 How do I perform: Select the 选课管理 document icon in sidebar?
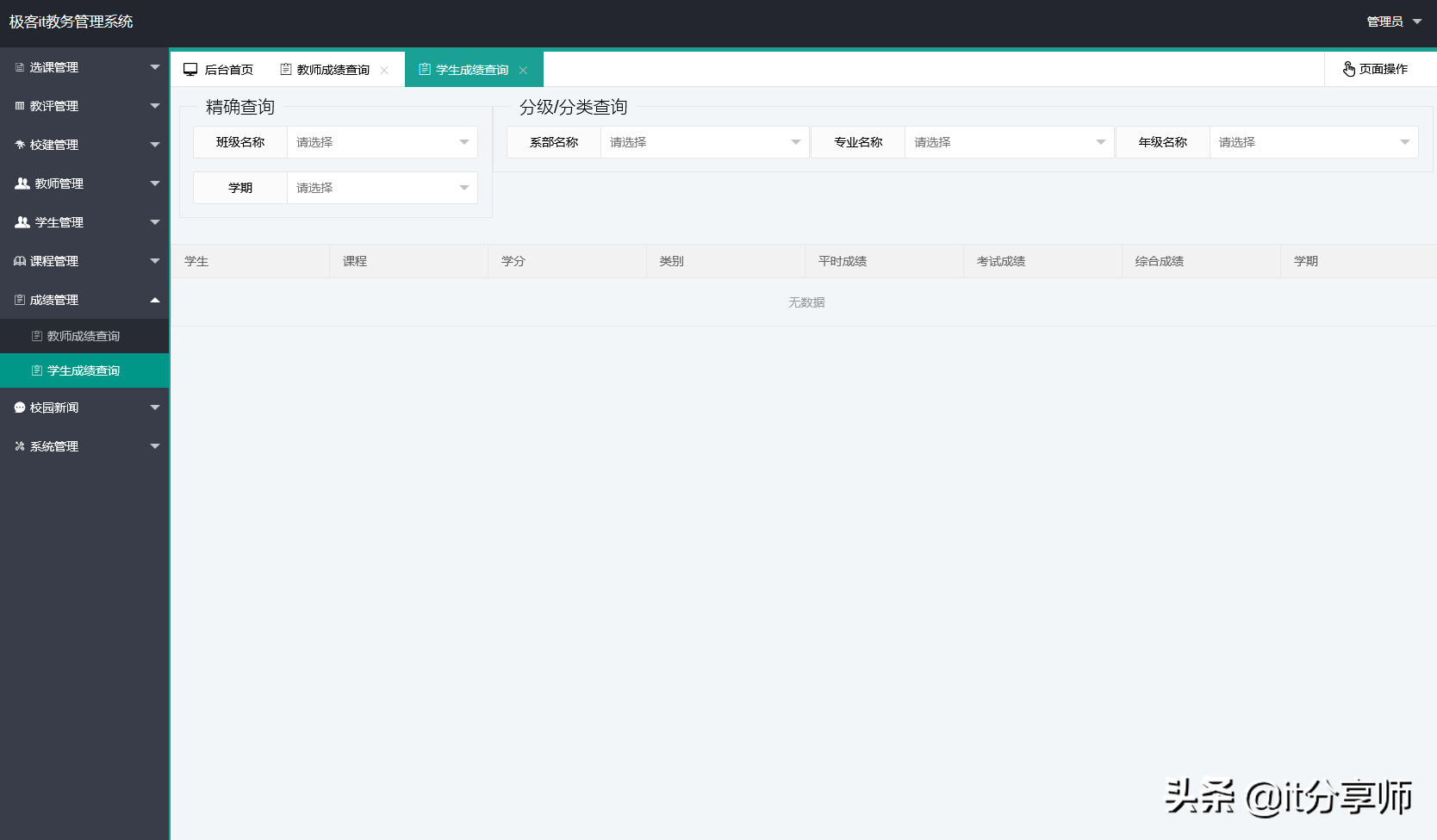coord(18,66)
